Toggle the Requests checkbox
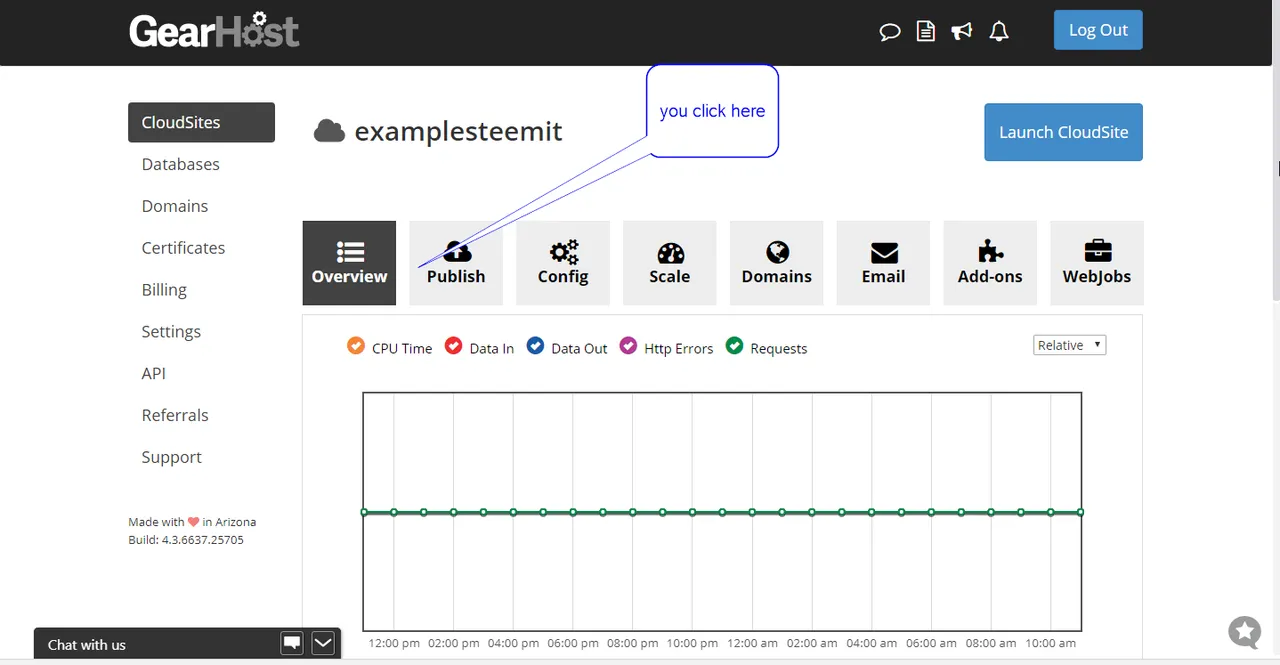Viewport: 1280px width, 665px height. coord(735,346)
